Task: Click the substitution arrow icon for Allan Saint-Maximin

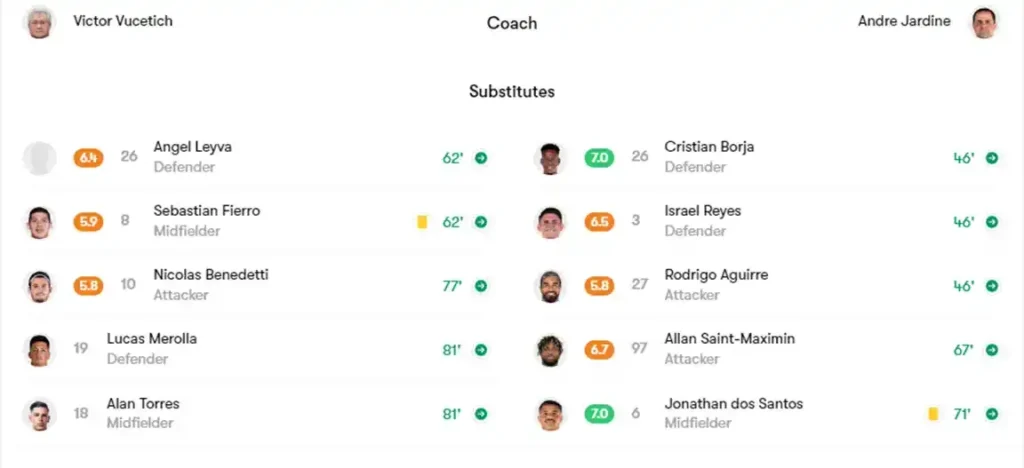Action: [992, 350]
